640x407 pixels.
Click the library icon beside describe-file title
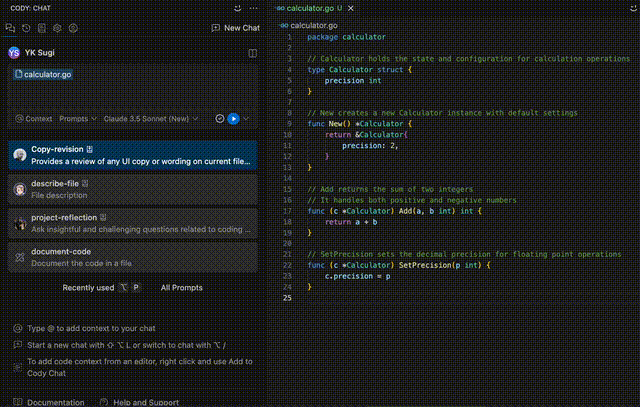pyautogui.click(x=85, y=184)
